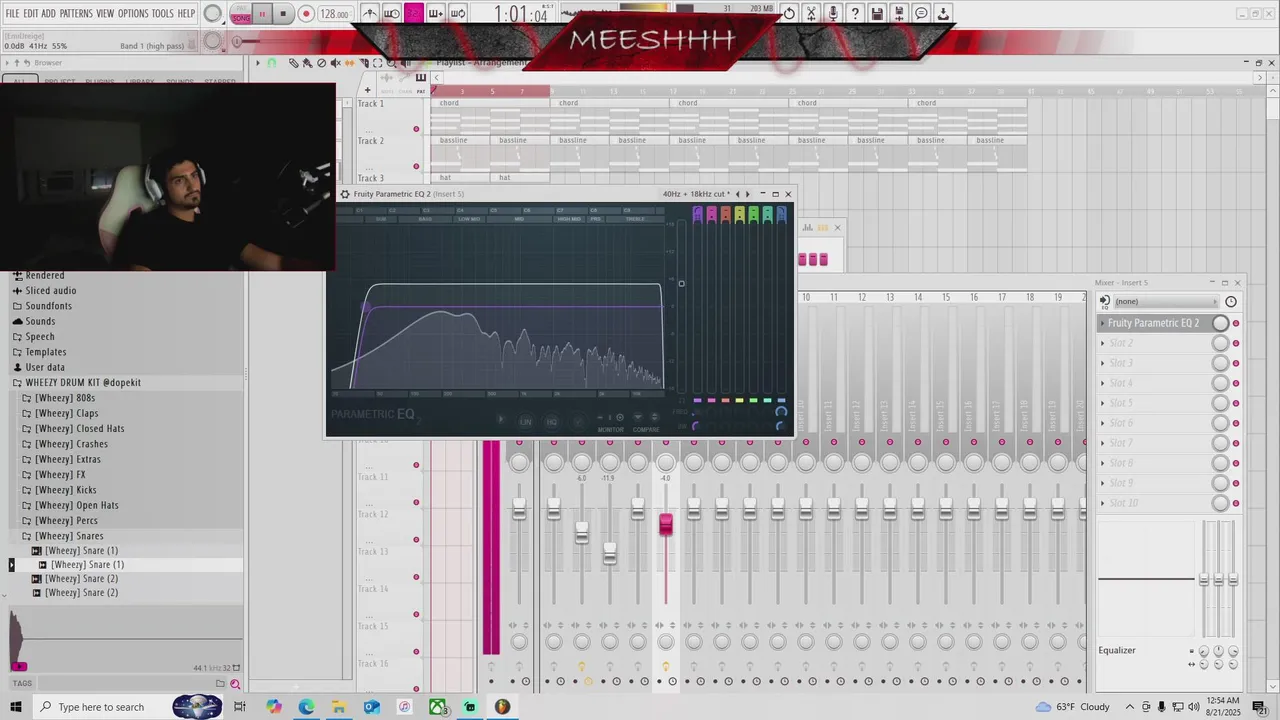Viewport: 1280px width, 720px height.
Task: Select the highlighted [Wheezy] Snare (1) sample
Action: coord(88,565)
